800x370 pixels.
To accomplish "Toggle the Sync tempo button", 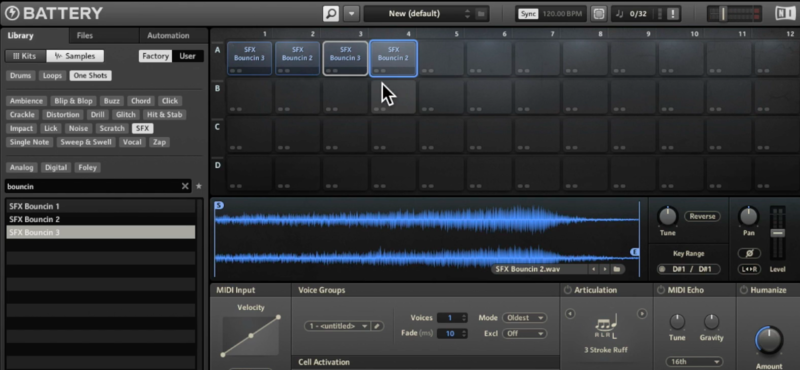I will 528,14.
